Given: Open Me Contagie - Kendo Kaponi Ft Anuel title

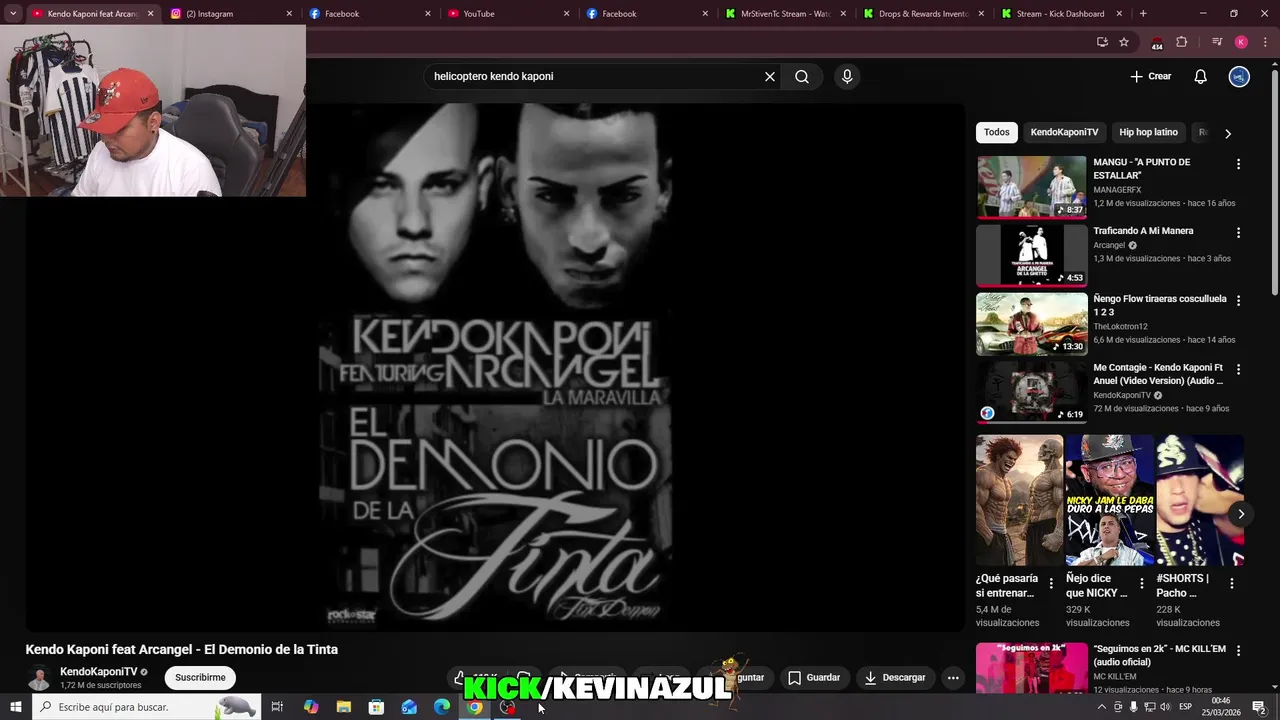Looking at the screenshot, I should point(1158,374).
